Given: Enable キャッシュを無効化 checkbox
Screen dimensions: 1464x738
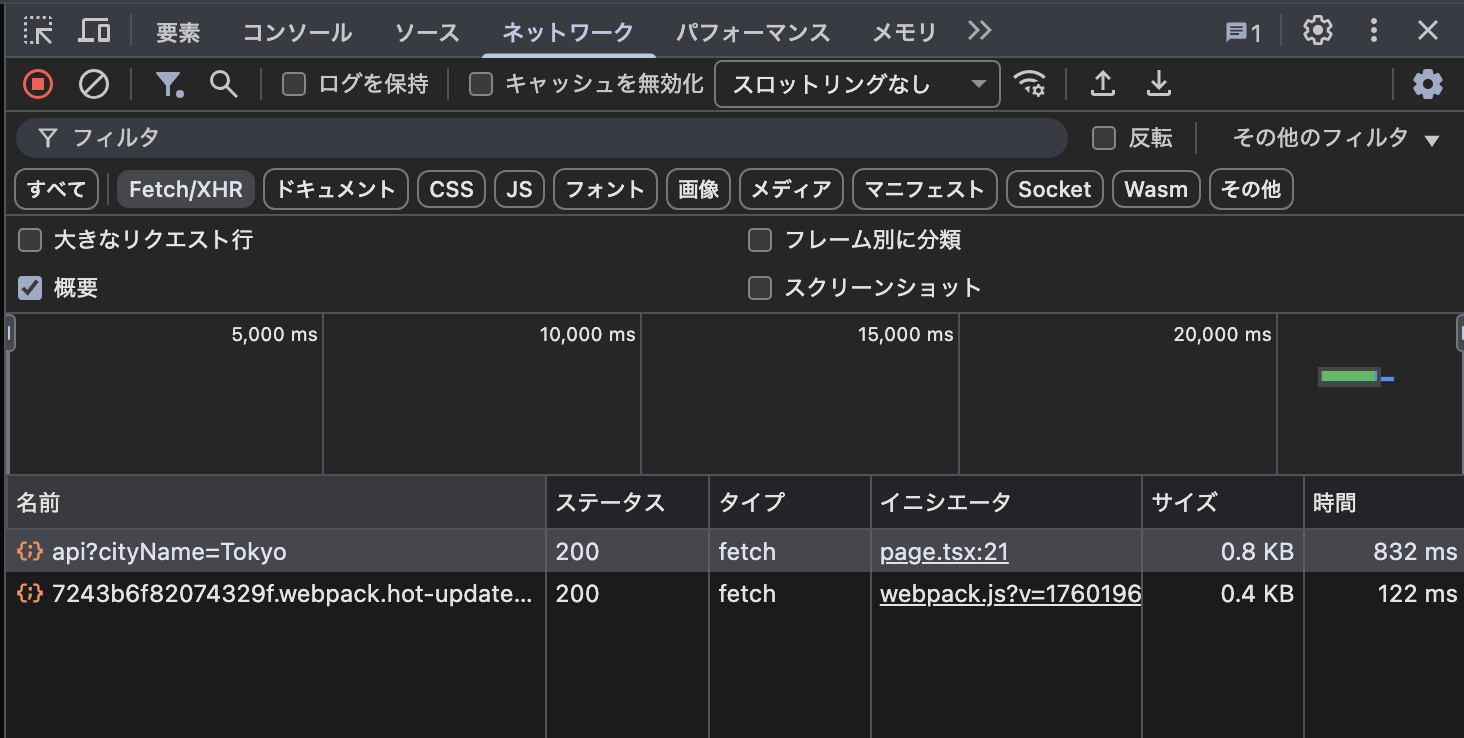Looking at the screenshot, I should pyautogui.click(x=479, y=84).
